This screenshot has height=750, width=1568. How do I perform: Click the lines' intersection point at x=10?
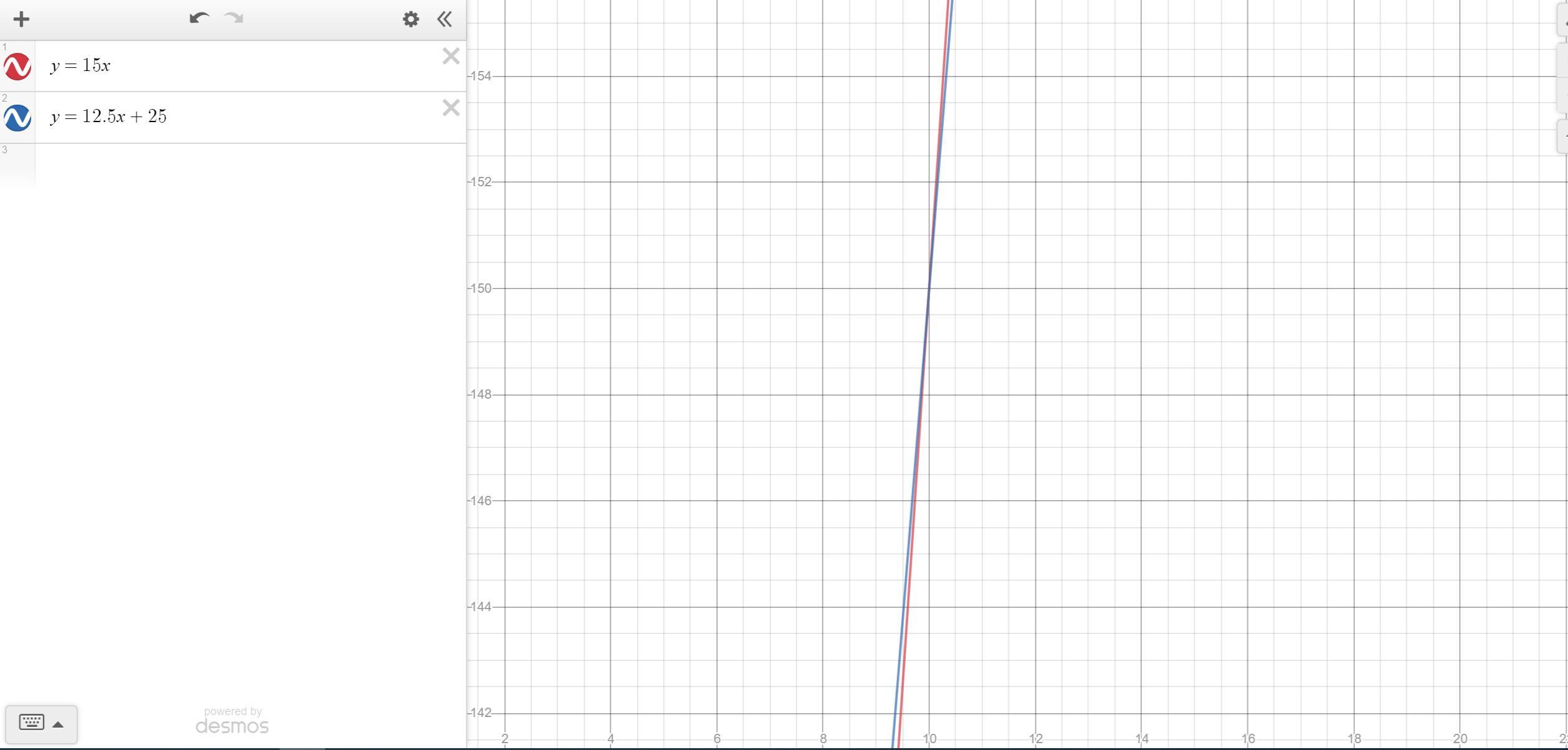coord(929,288)
